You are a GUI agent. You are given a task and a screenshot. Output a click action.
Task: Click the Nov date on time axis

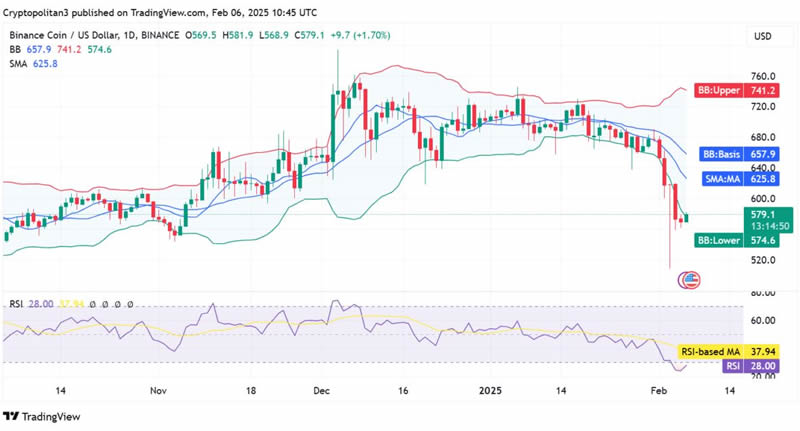[155, 392]
